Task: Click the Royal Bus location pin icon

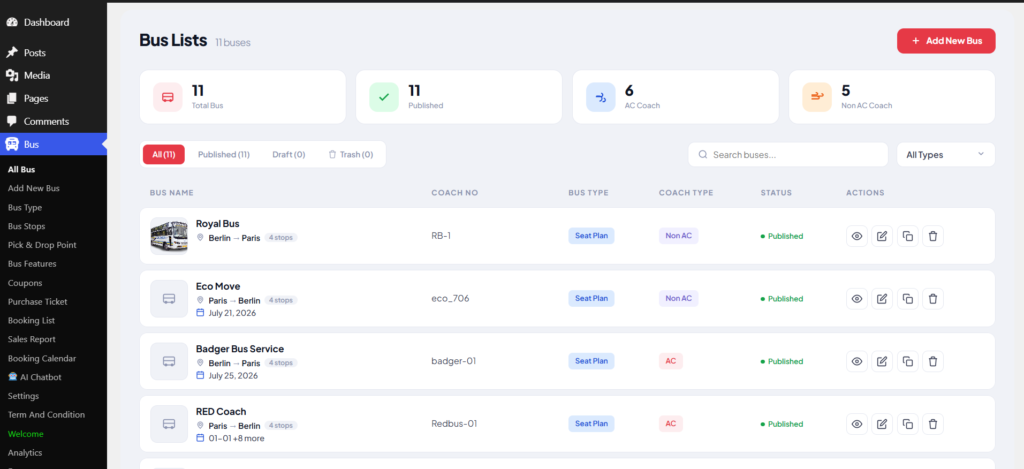Action: click(x=200, y=238)
